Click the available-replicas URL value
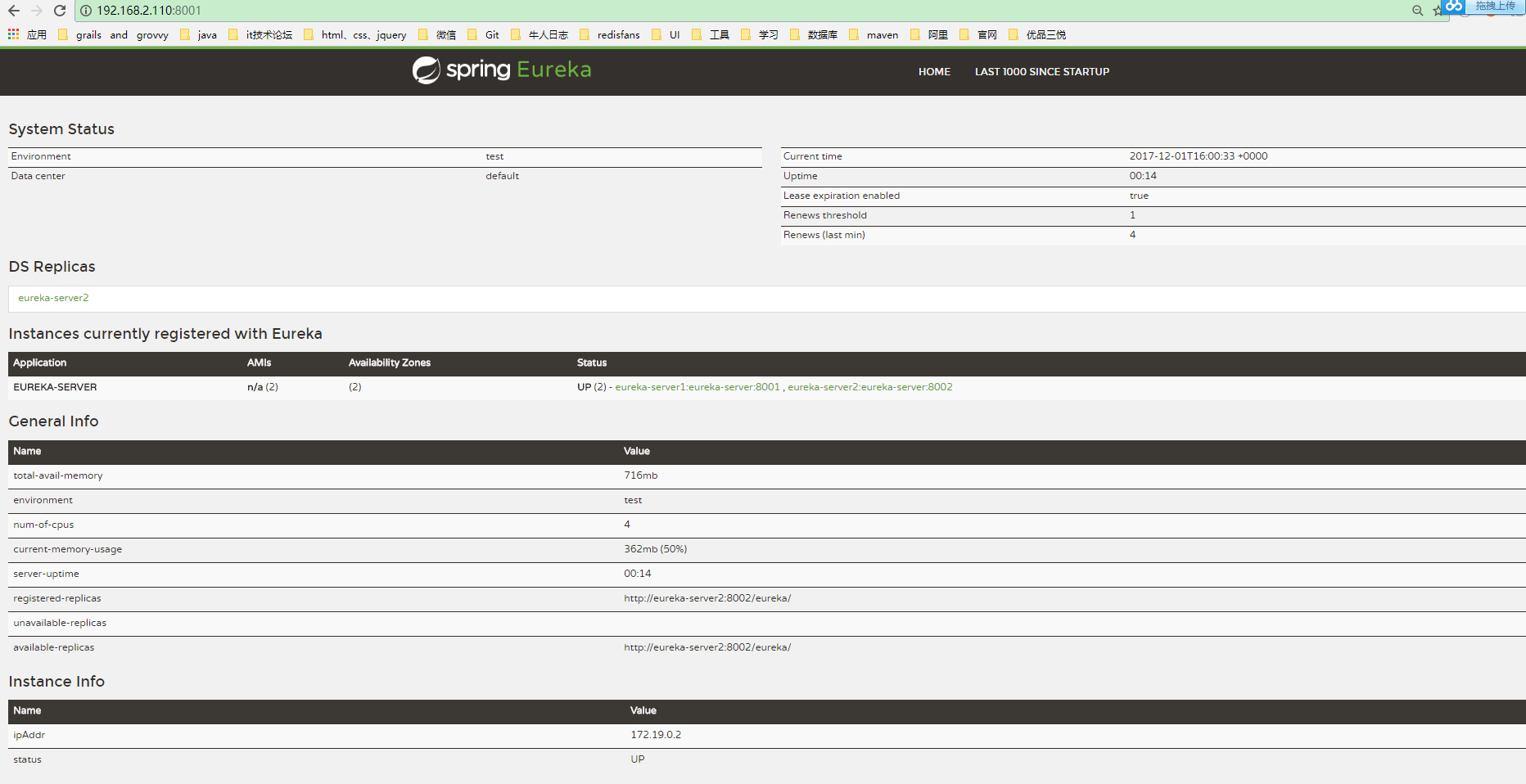Screen dimensions: 1526x784 pos(707,647)
